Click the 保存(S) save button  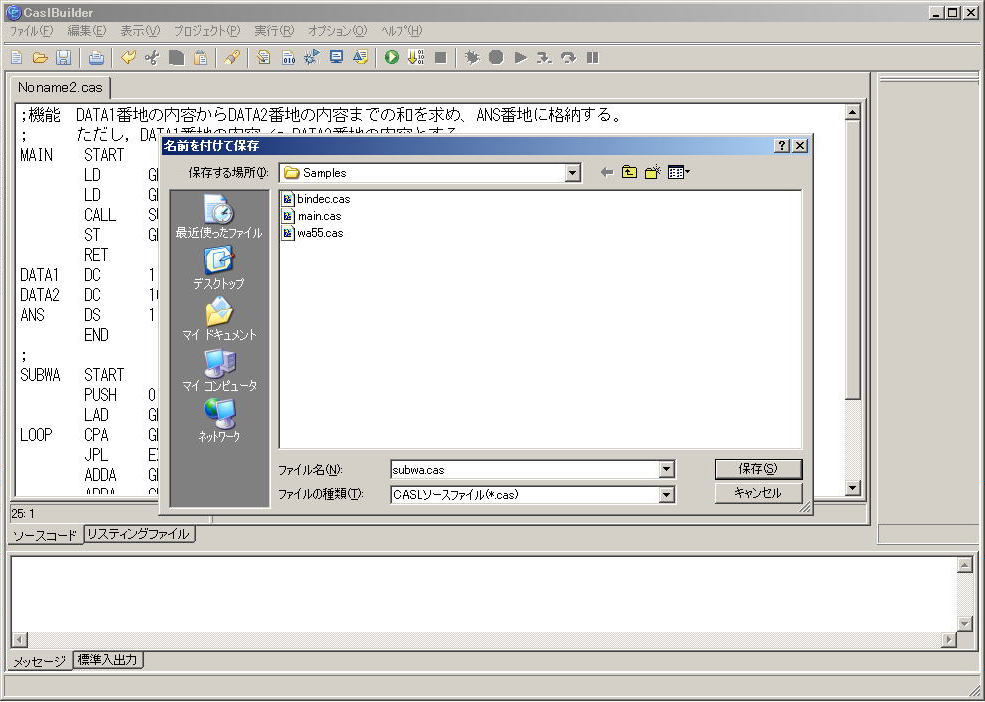tap(758, 469)
